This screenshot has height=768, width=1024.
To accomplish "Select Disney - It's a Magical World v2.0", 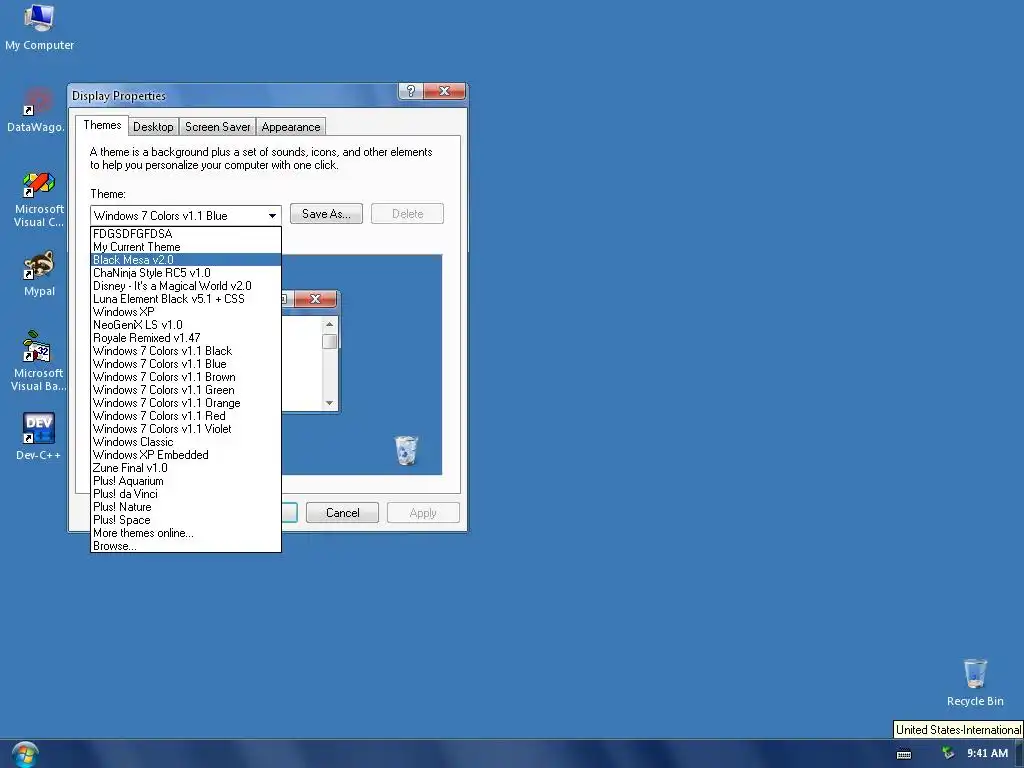I will 185,286.
